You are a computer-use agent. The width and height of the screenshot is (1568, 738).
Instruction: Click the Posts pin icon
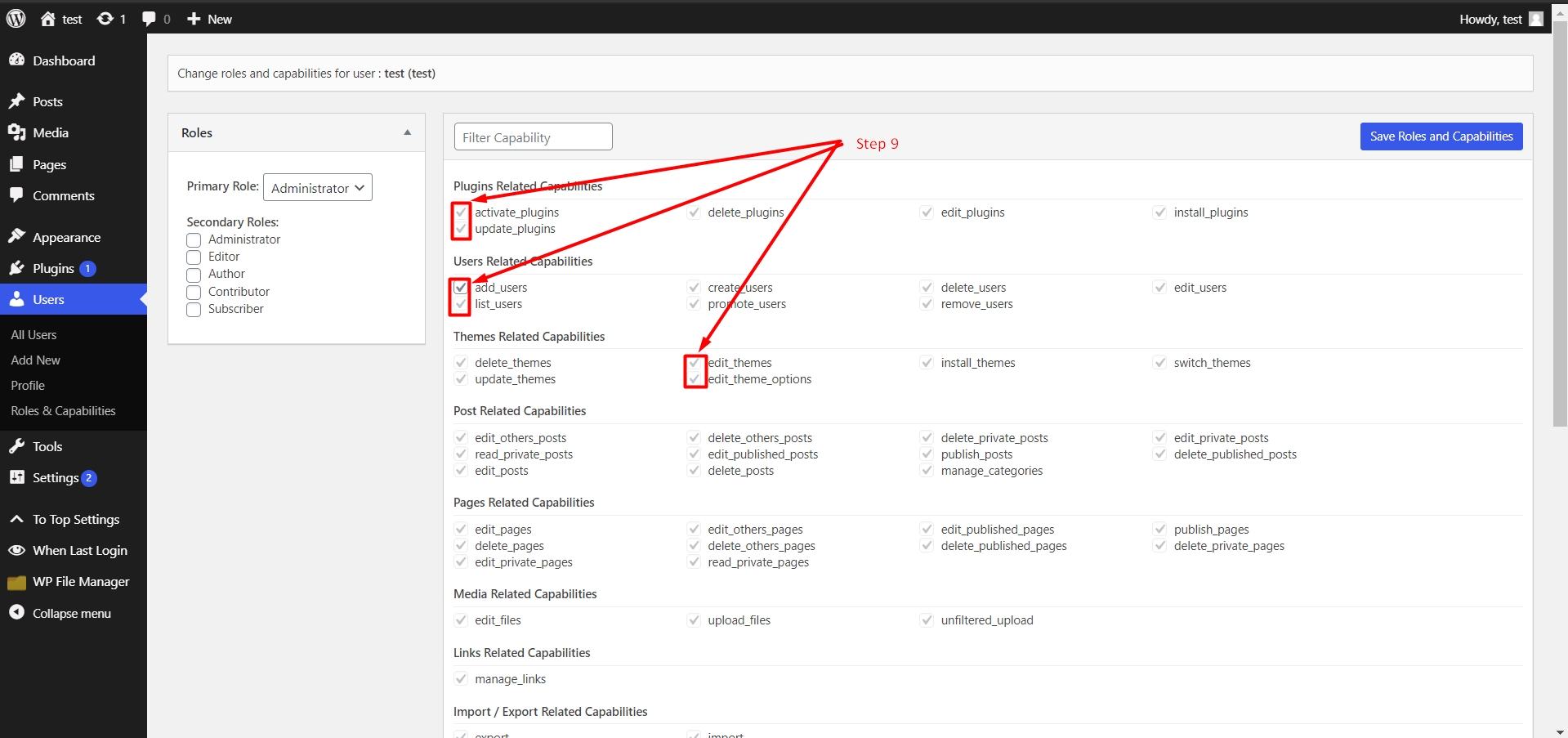16,101
